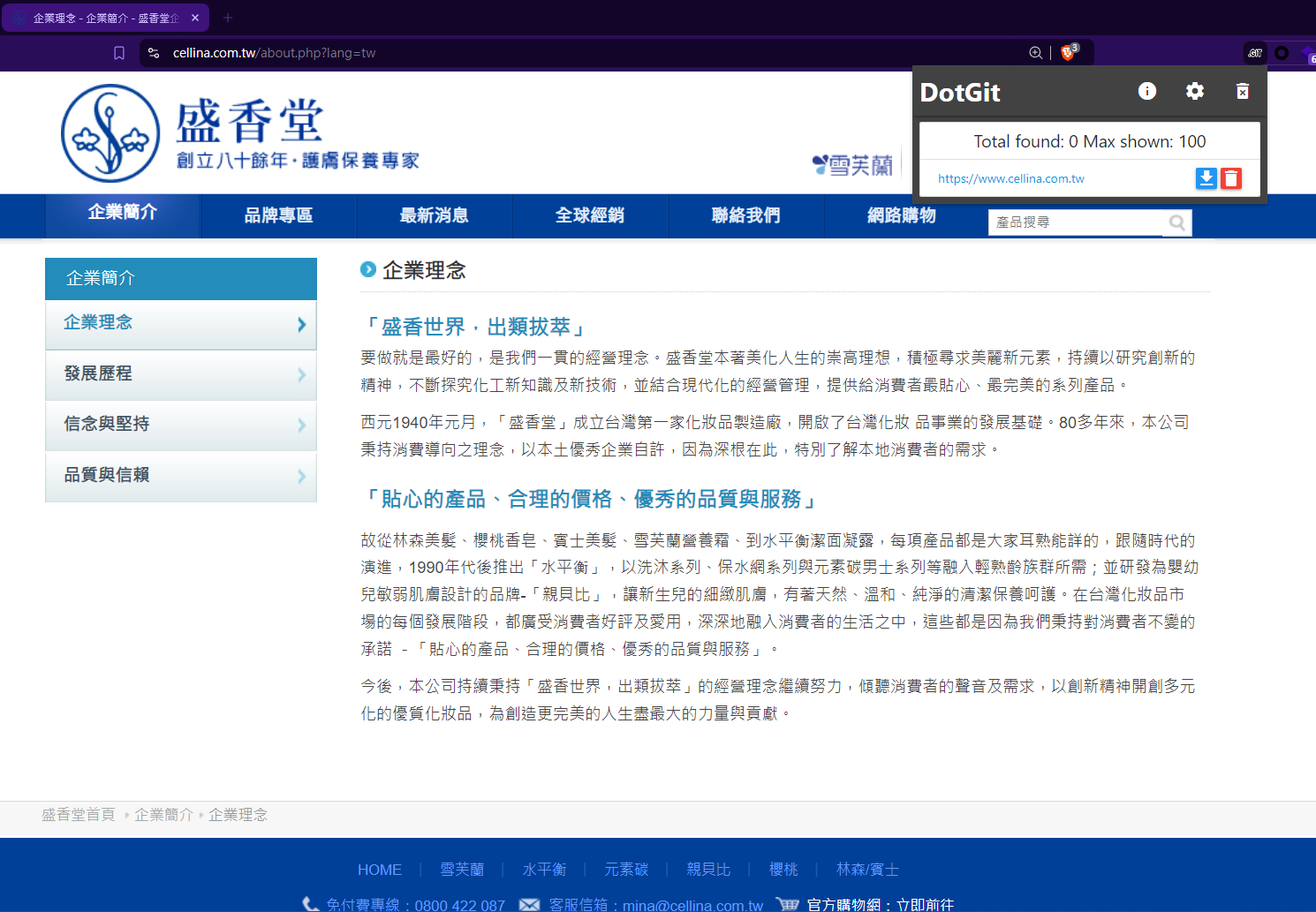The height and width of the screenshot is (912, 1316).
Task: Click 立即前往 official shop link
Action: 925,905
